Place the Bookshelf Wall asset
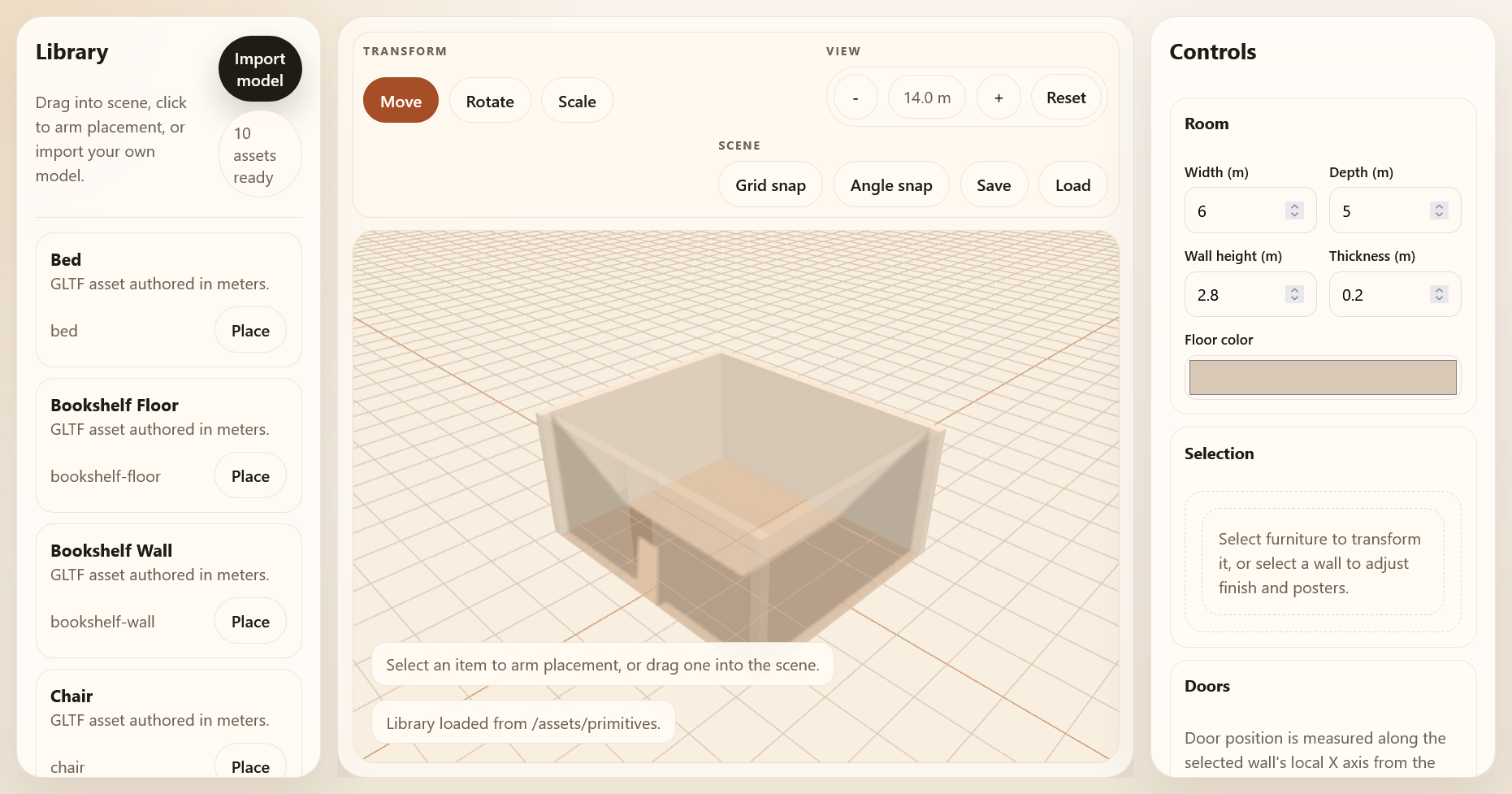 (x=250, y=622)
